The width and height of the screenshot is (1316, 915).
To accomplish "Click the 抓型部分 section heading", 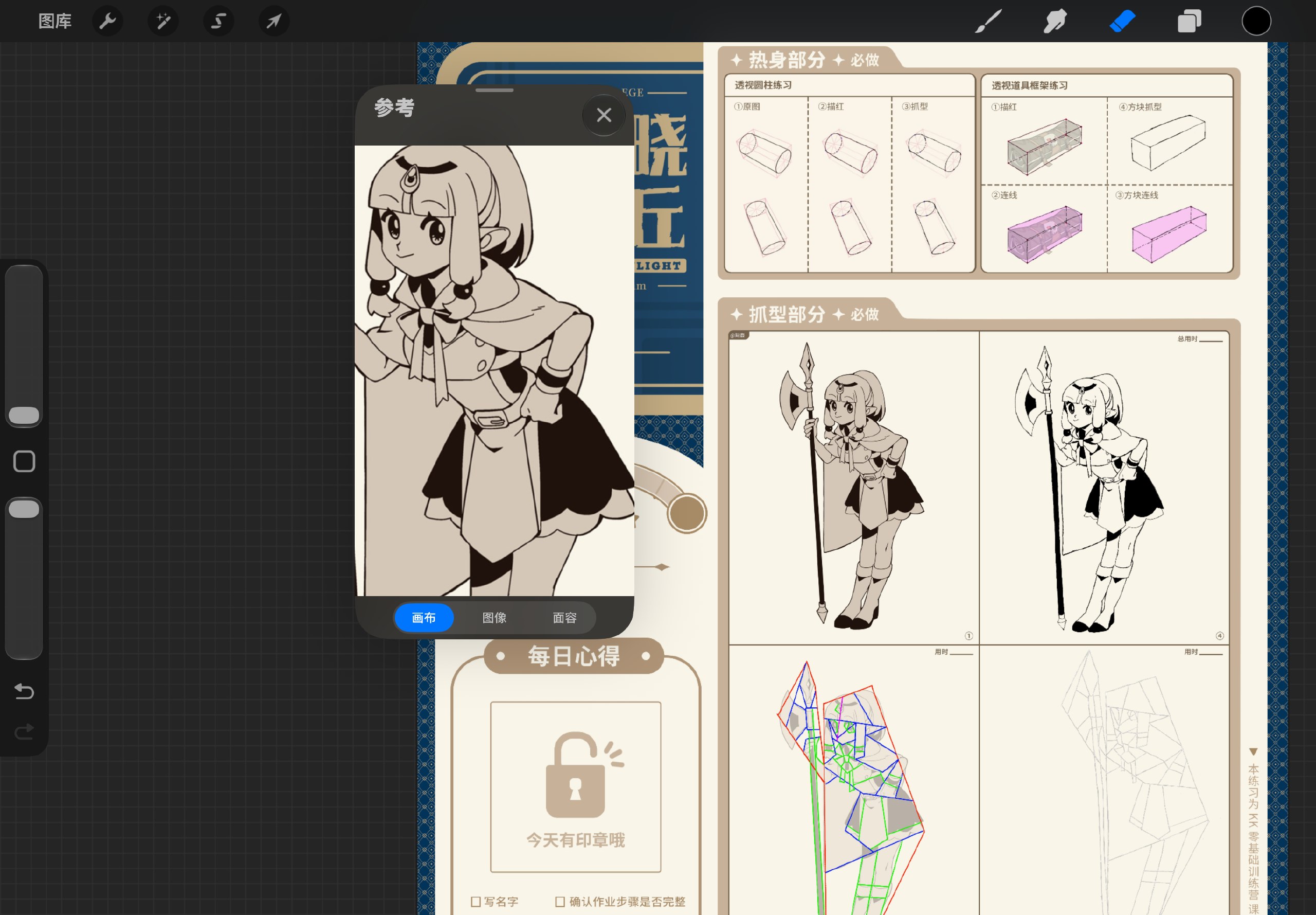I will tap(787, 315).
